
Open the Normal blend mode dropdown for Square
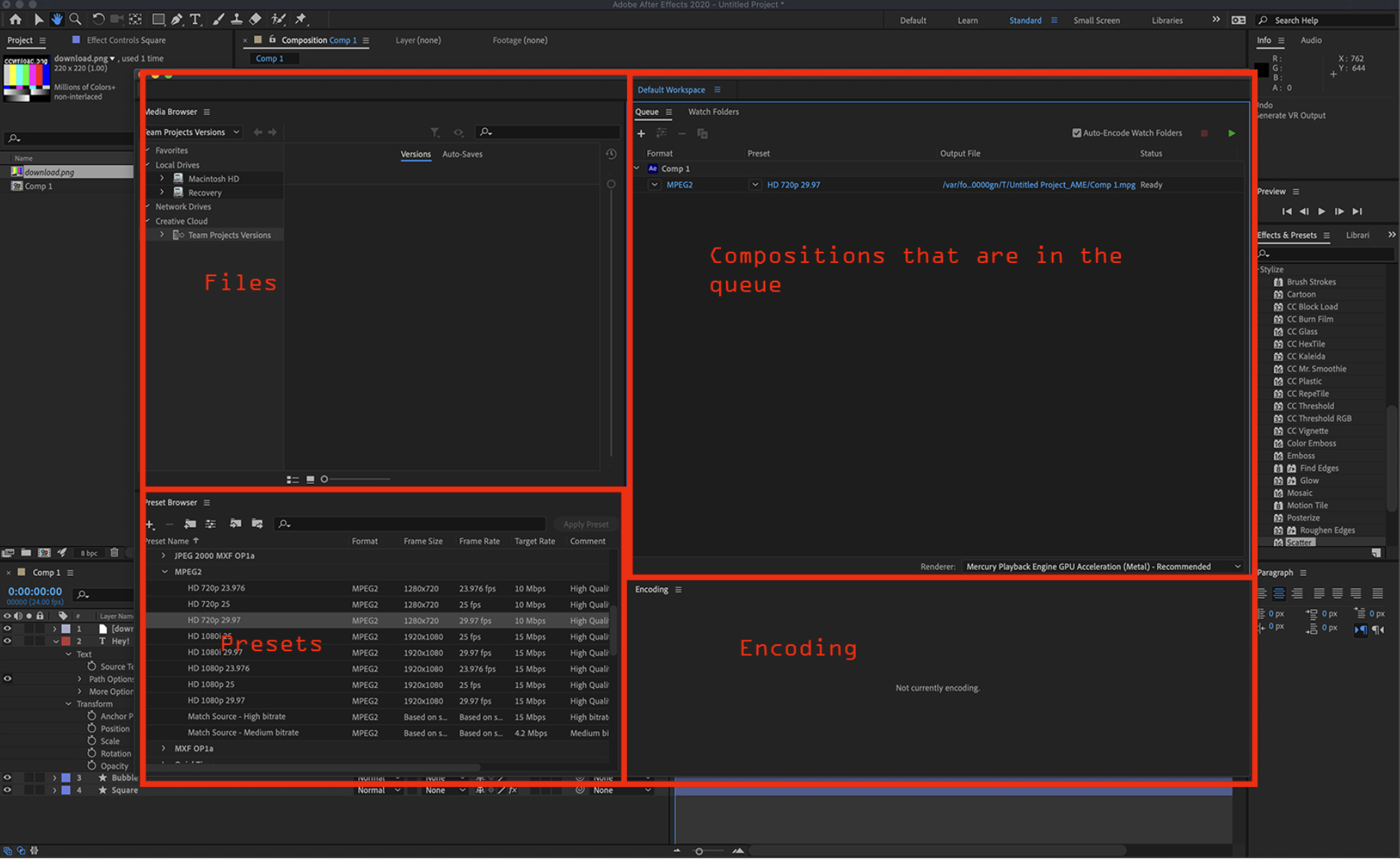[x=379, y=791]
